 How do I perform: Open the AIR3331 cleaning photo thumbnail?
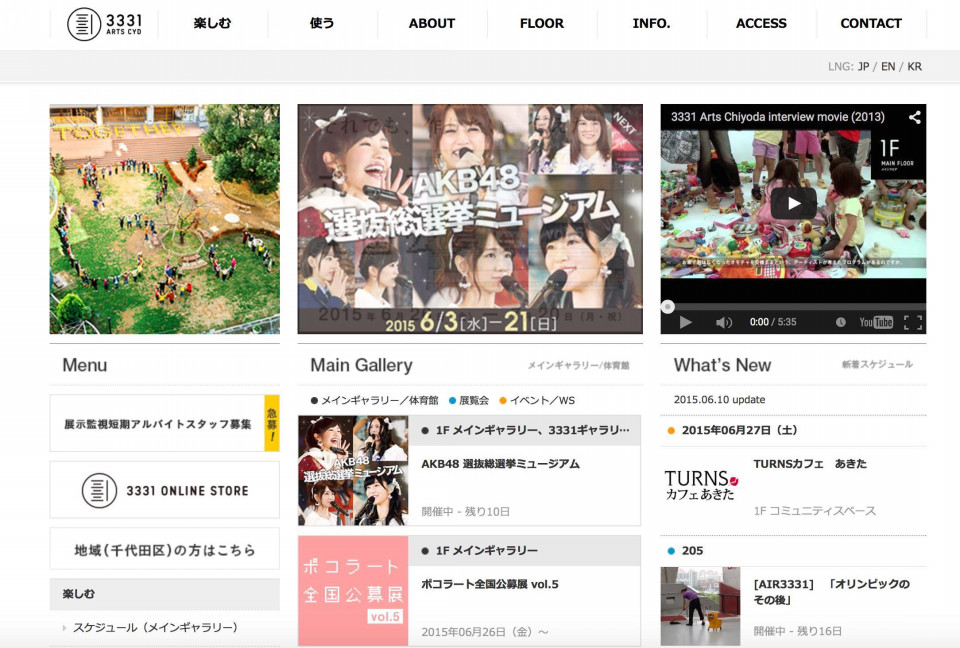[x=700, y=606]
